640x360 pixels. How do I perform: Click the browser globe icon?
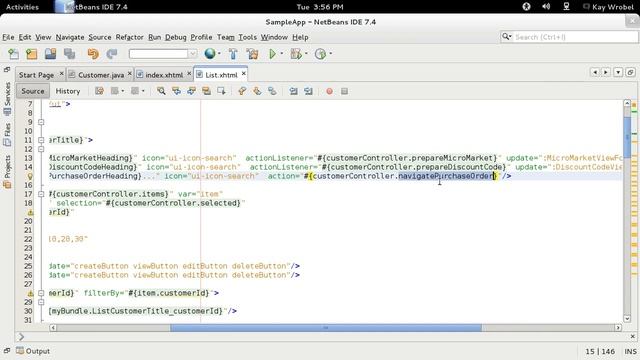[x=210, y=53]
